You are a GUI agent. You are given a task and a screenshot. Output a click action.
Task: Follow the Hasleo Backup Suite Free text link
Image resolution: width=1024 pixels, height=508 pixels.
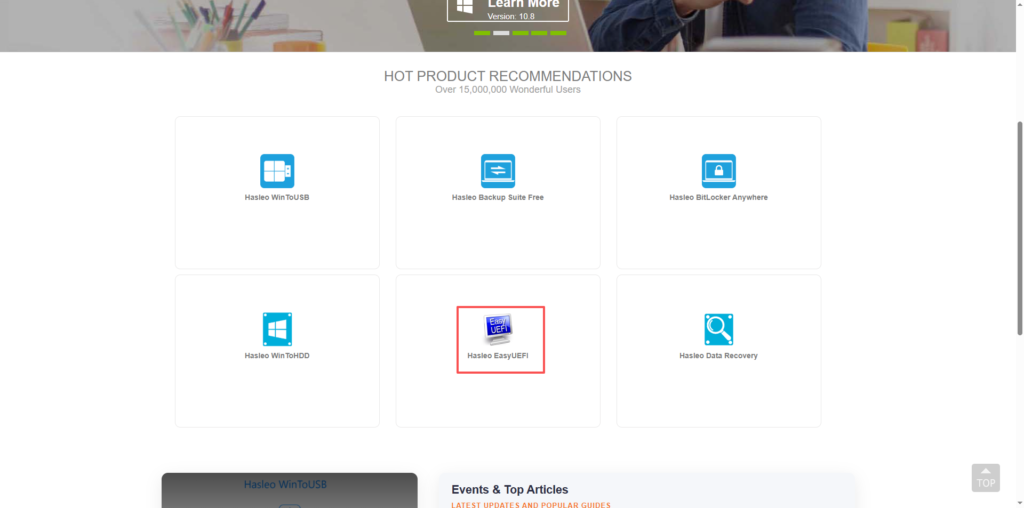[498, 197]
